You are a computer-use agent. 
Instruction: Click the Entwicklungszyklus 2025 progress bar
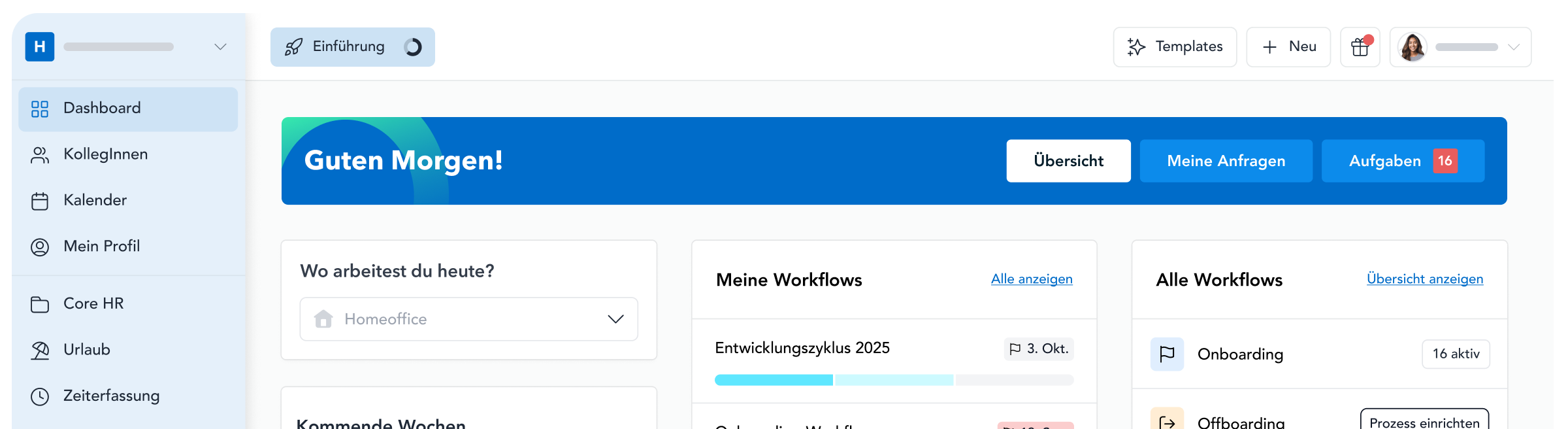tap(894, 380)
